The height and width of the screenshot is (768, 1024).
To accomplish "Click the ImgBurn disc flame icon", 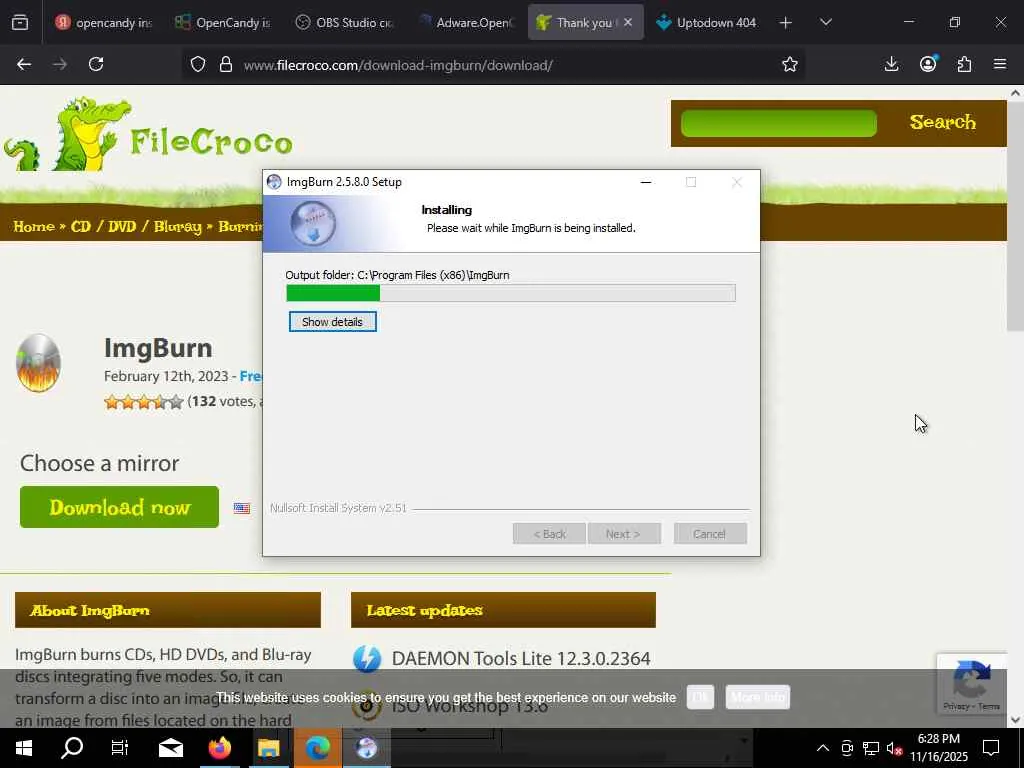I will click(39, 363).
